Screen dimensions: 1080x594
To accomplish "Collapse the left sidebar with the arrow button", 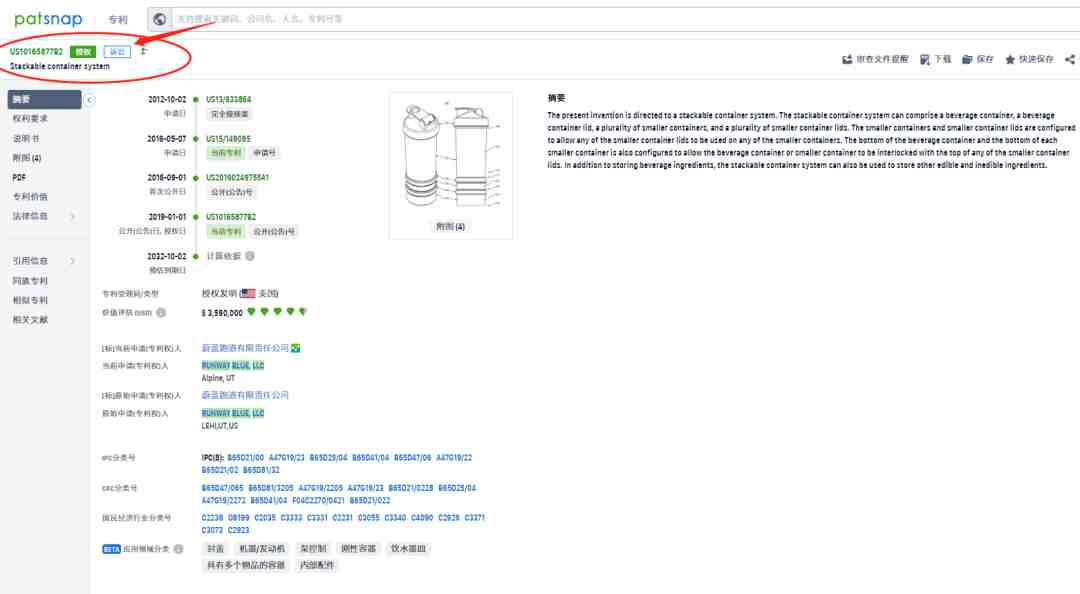I will coord(89,99).
